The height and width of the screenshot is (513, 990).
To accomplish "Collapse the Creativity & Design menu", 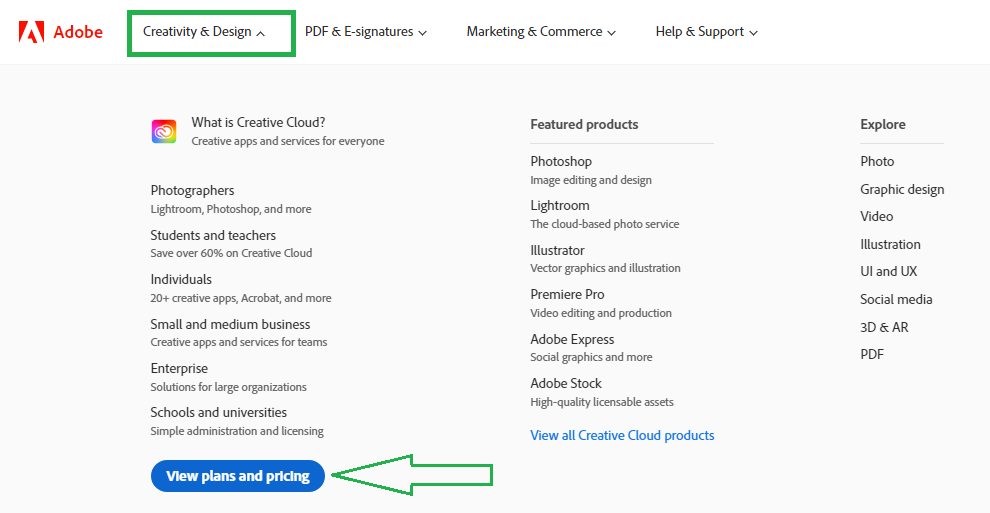I will tap(204, 32).
